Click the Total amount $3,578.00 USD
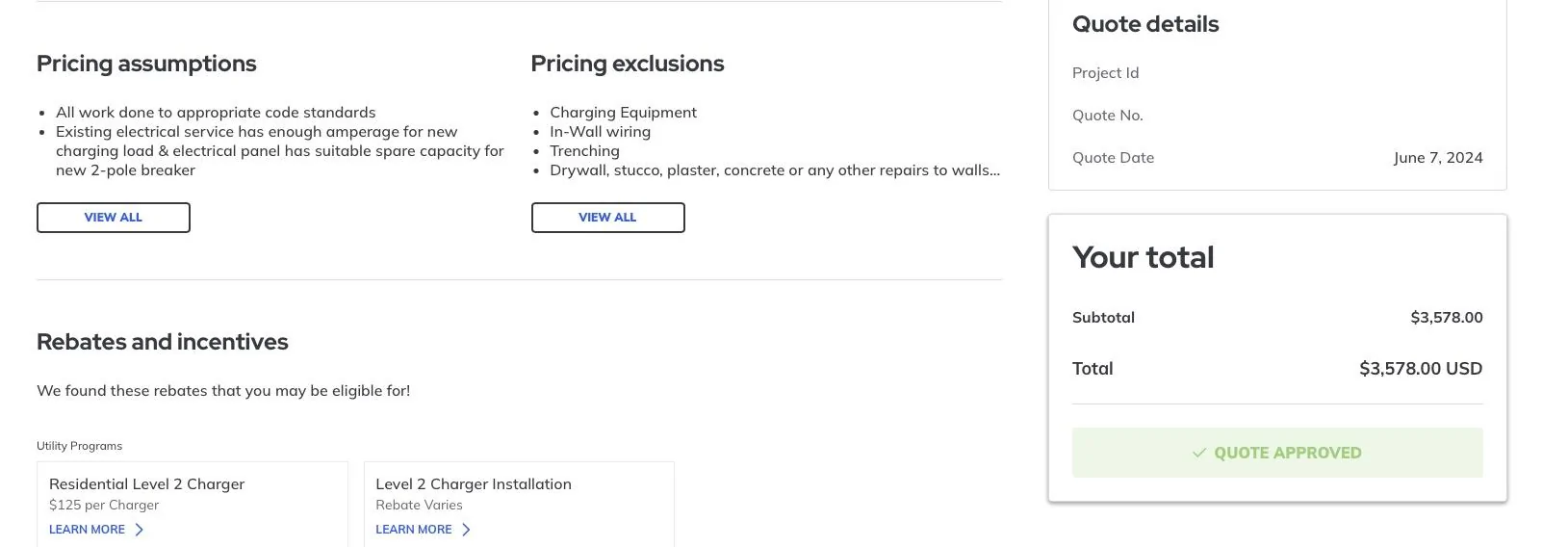The image size is (1568, 547). pos(1421,369)
